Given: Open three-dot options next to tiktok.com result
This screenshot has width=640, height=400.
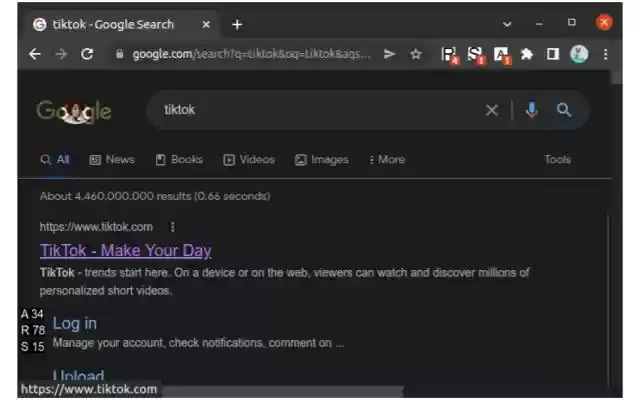Looking at the screenshot, I should coord(173,227).
